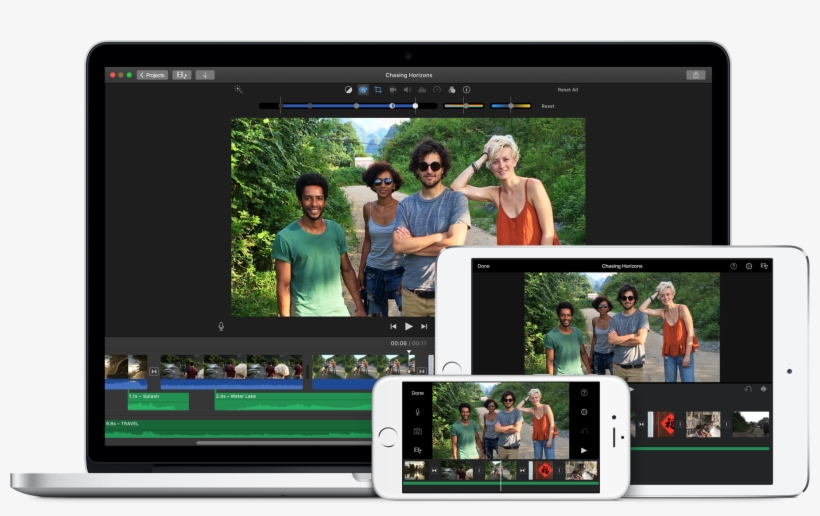Click the magic wand auto-enhance icon
This screenshot has width=820, height=516.
tap(238, 89)
